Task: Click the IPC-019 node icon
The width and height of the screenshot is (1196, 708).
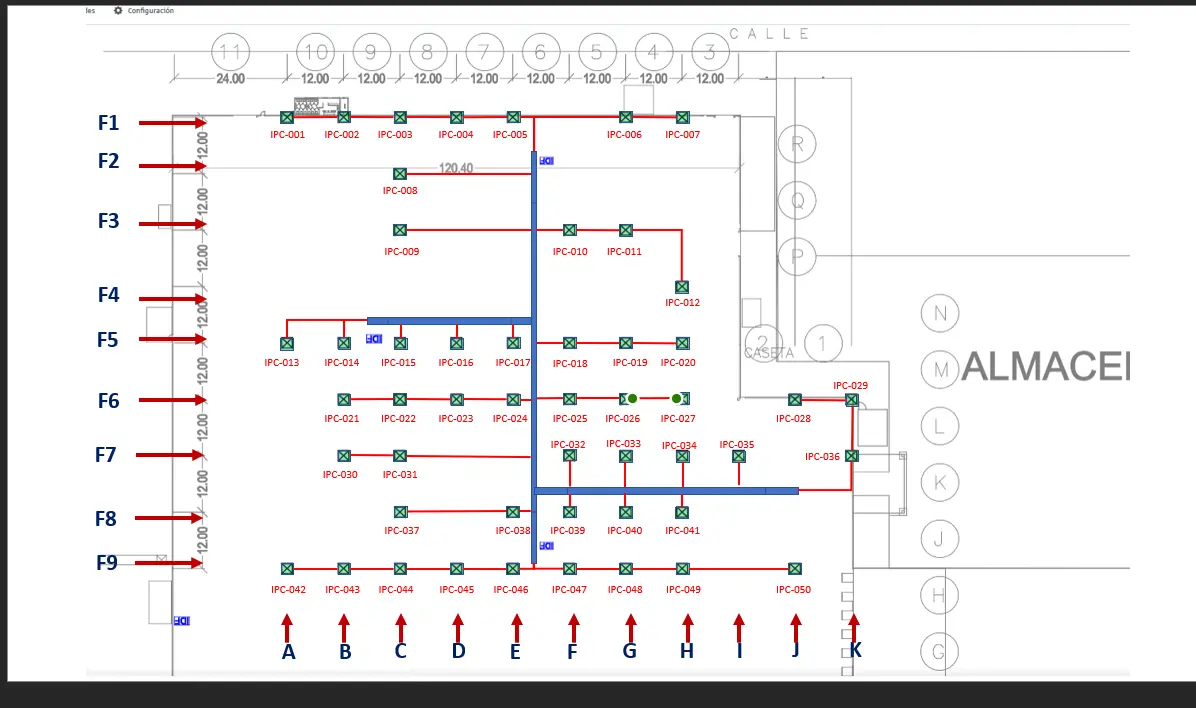Action: (x=625, y=343)
